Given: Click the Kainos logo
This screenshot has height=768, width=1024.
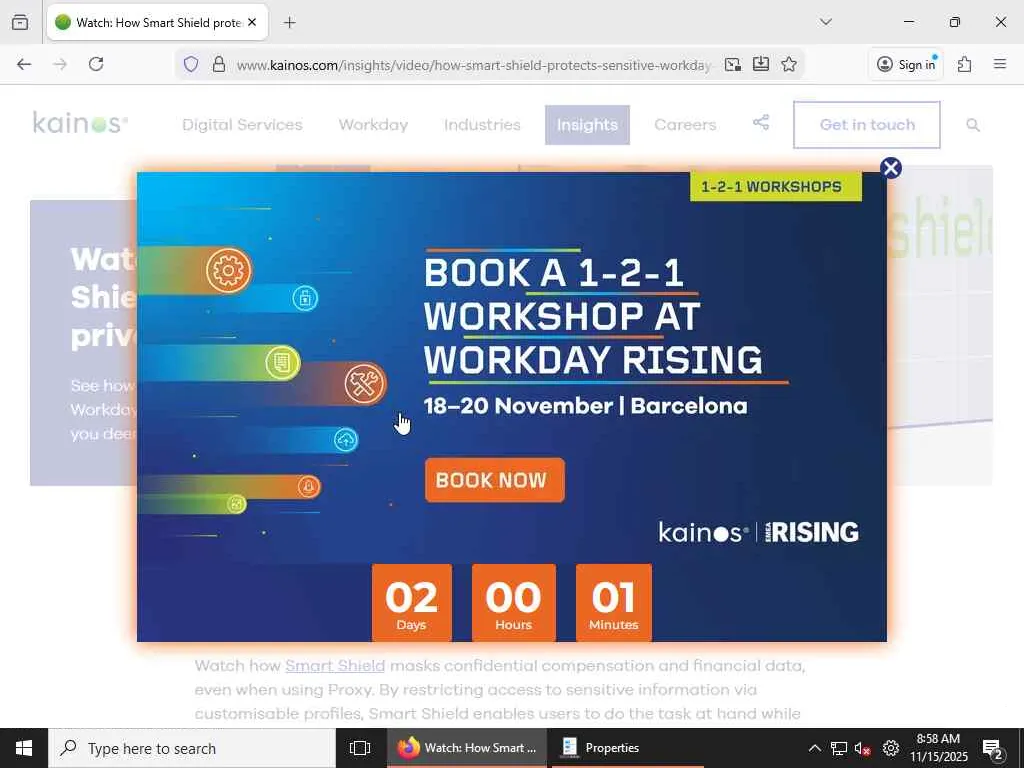Looking at the screenshot, I should pyautogui.click(x=80, y=122).
